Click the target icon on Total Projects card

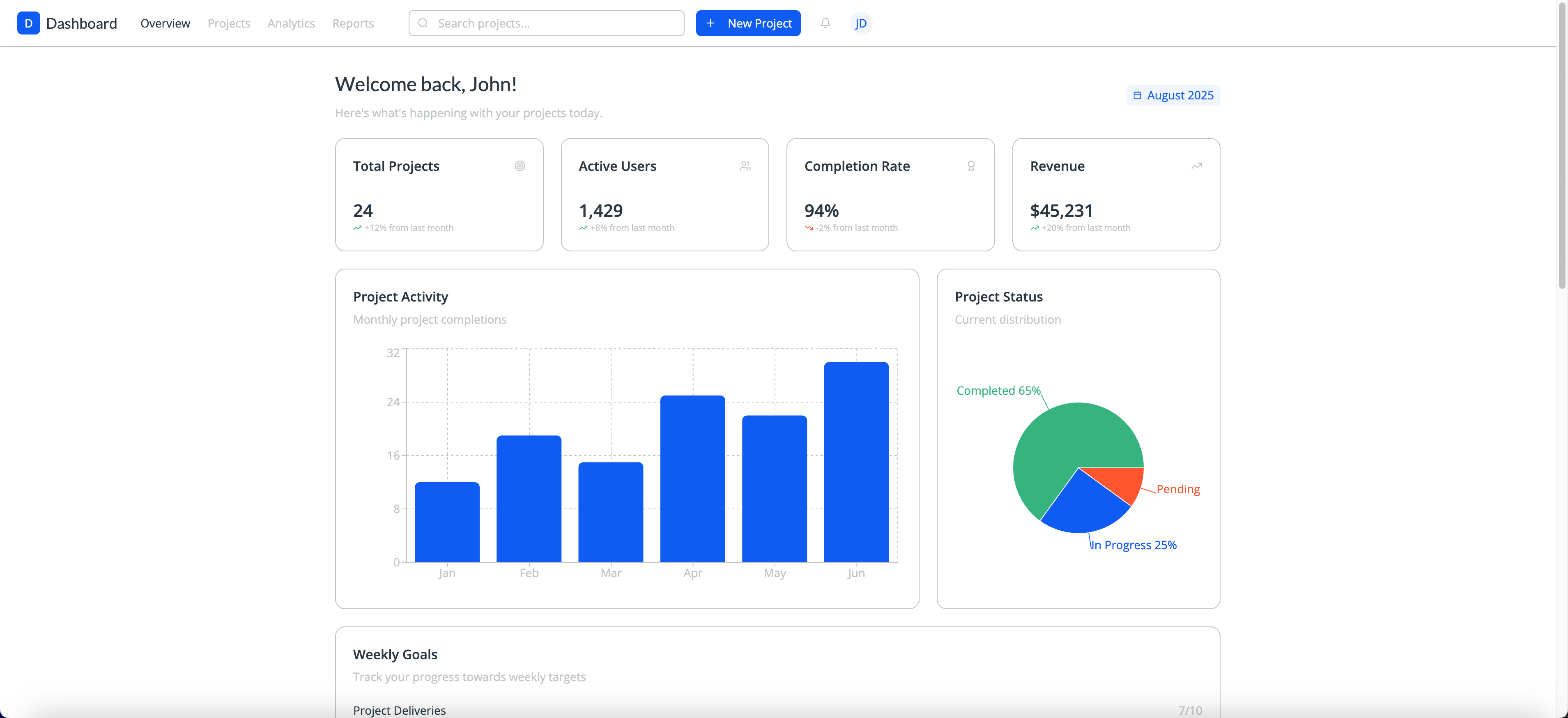click(519, 166)
